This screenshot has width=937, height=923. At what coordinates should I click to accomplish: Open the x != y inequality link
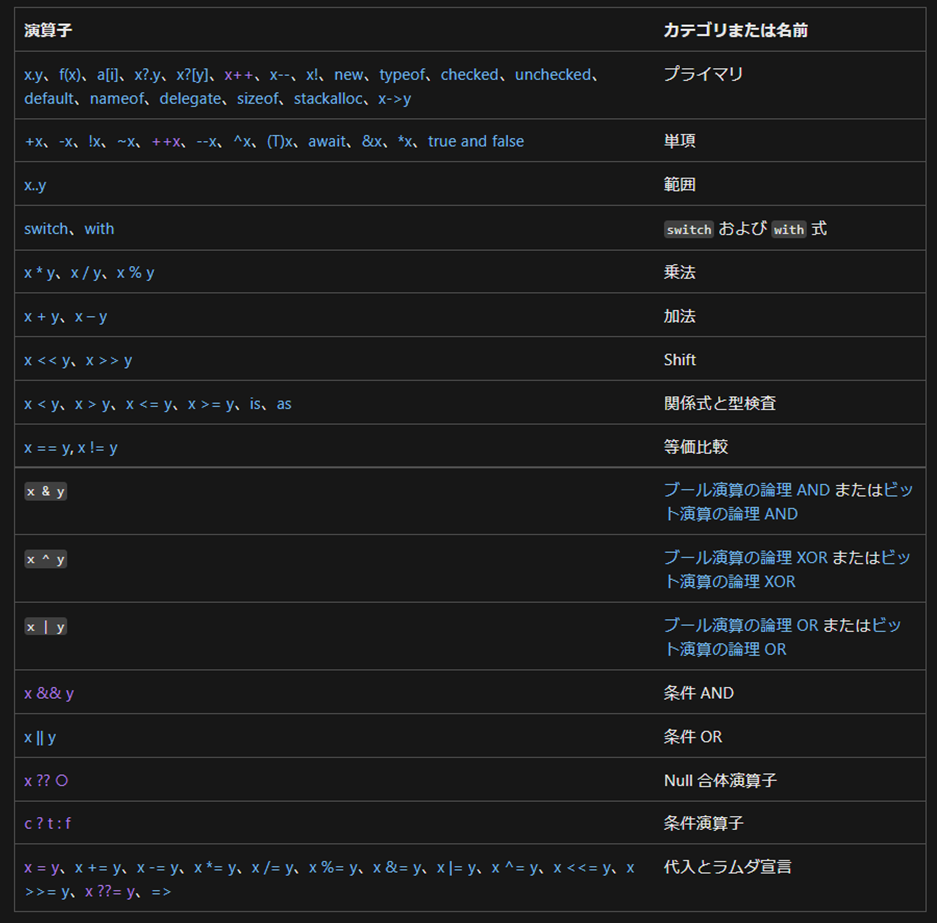(x=98, y=448)
